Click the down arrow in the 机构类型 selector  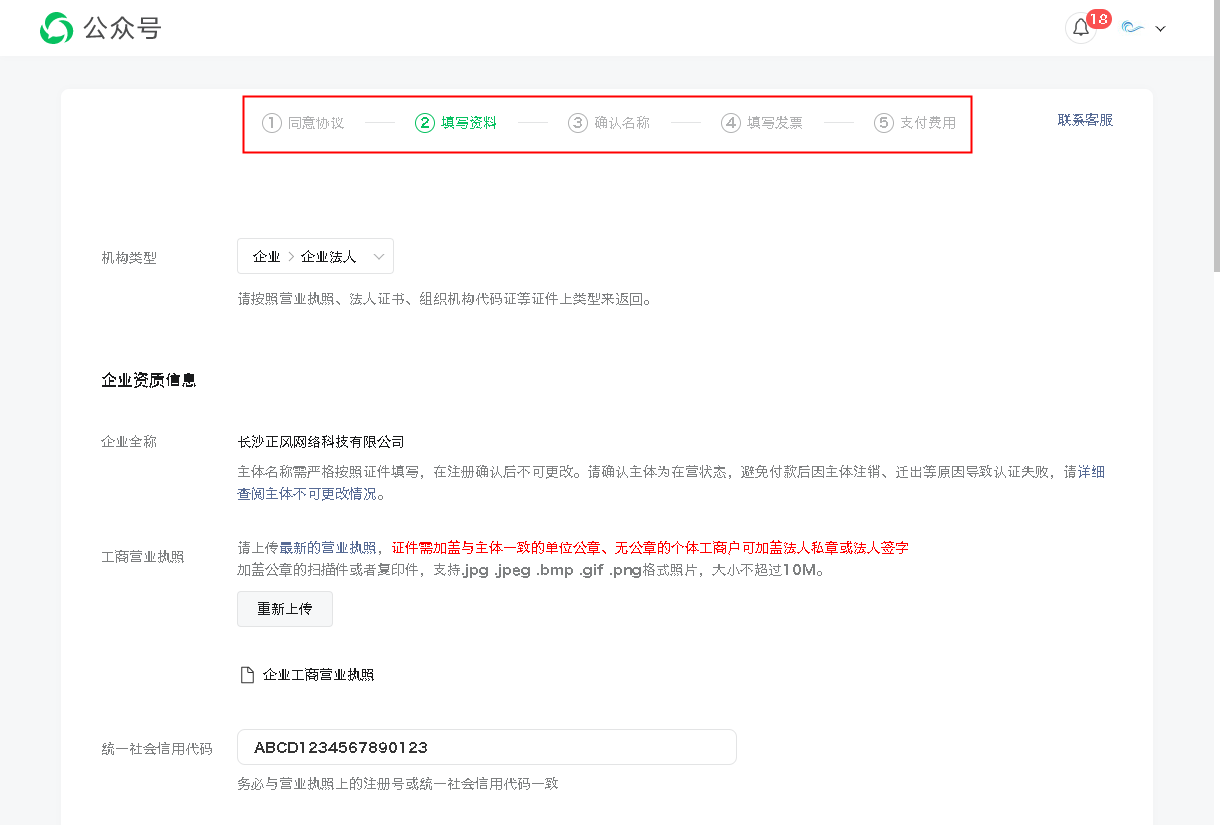[379, 257]
